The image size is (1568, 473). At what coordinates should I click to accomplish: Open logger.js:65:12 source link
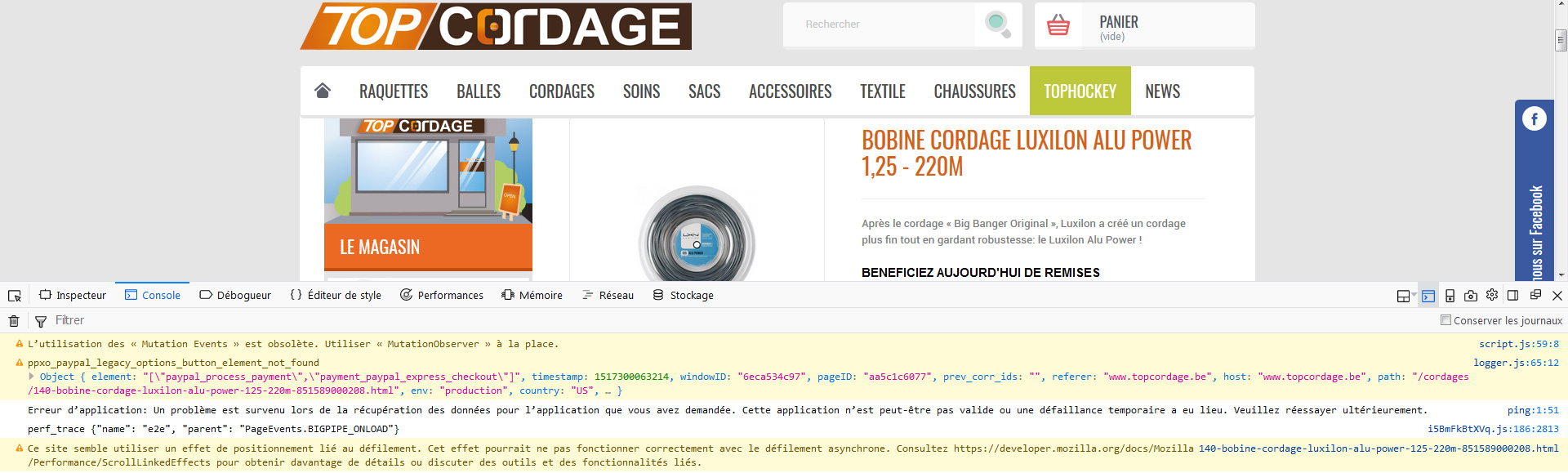pyautogui.click(x=1517, y=363)
